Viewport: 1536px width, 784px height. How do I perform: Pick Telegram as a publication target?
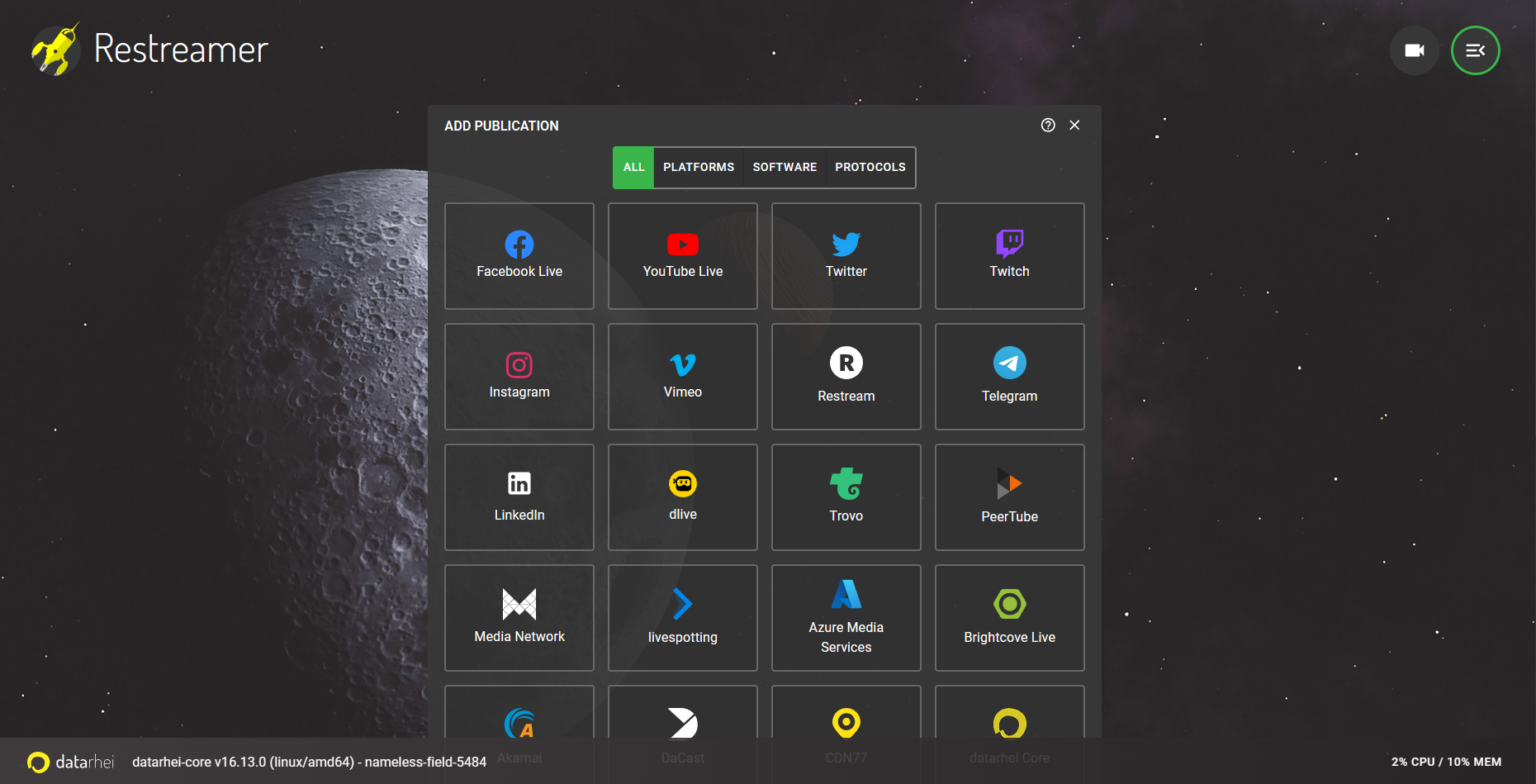coord(1009,377)
